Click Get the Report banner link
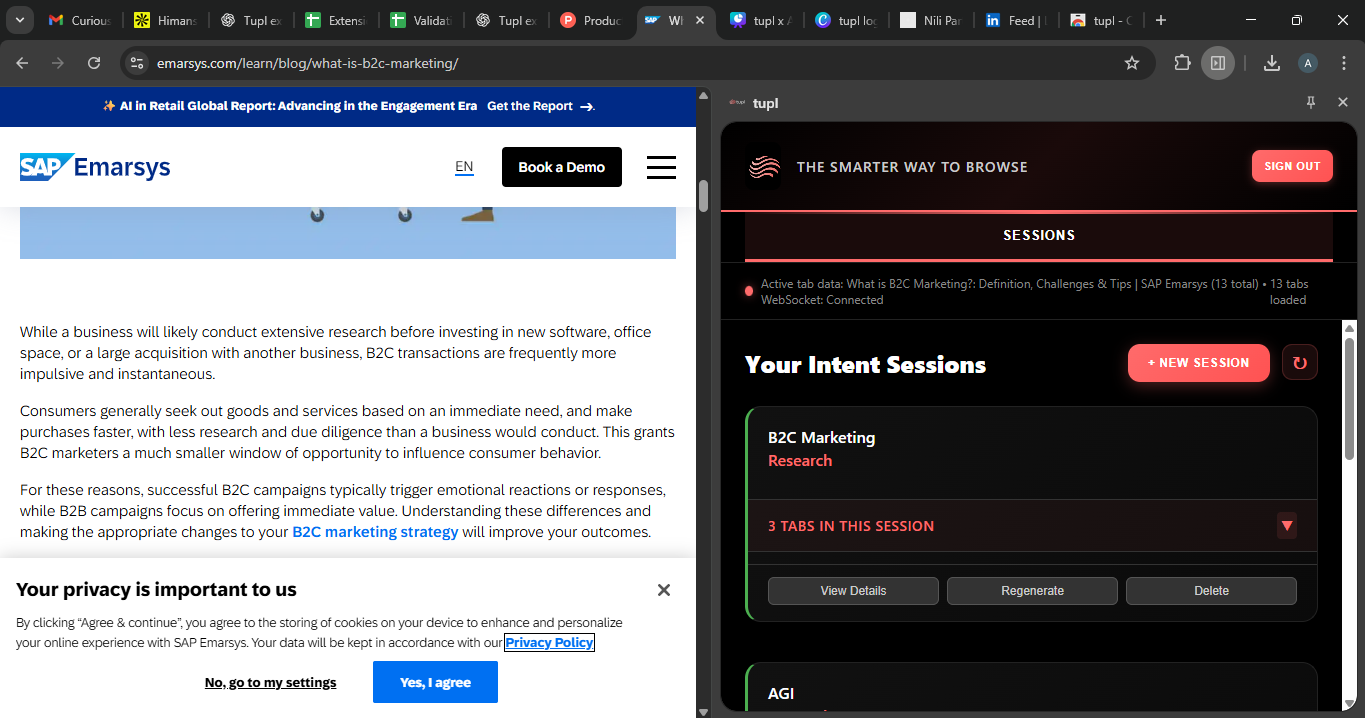This screenshot has width=1365, height=718. coord(540,106)
